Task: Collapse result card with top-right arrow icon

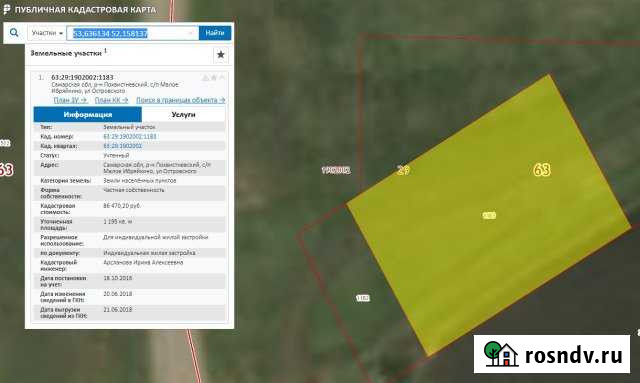Action: coord(222,77)
